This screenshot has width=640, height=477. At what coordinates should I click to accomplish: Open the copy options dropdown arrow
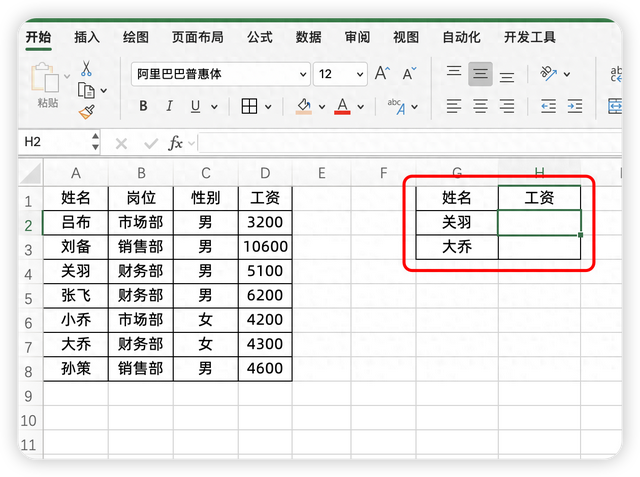click(104, 91)
